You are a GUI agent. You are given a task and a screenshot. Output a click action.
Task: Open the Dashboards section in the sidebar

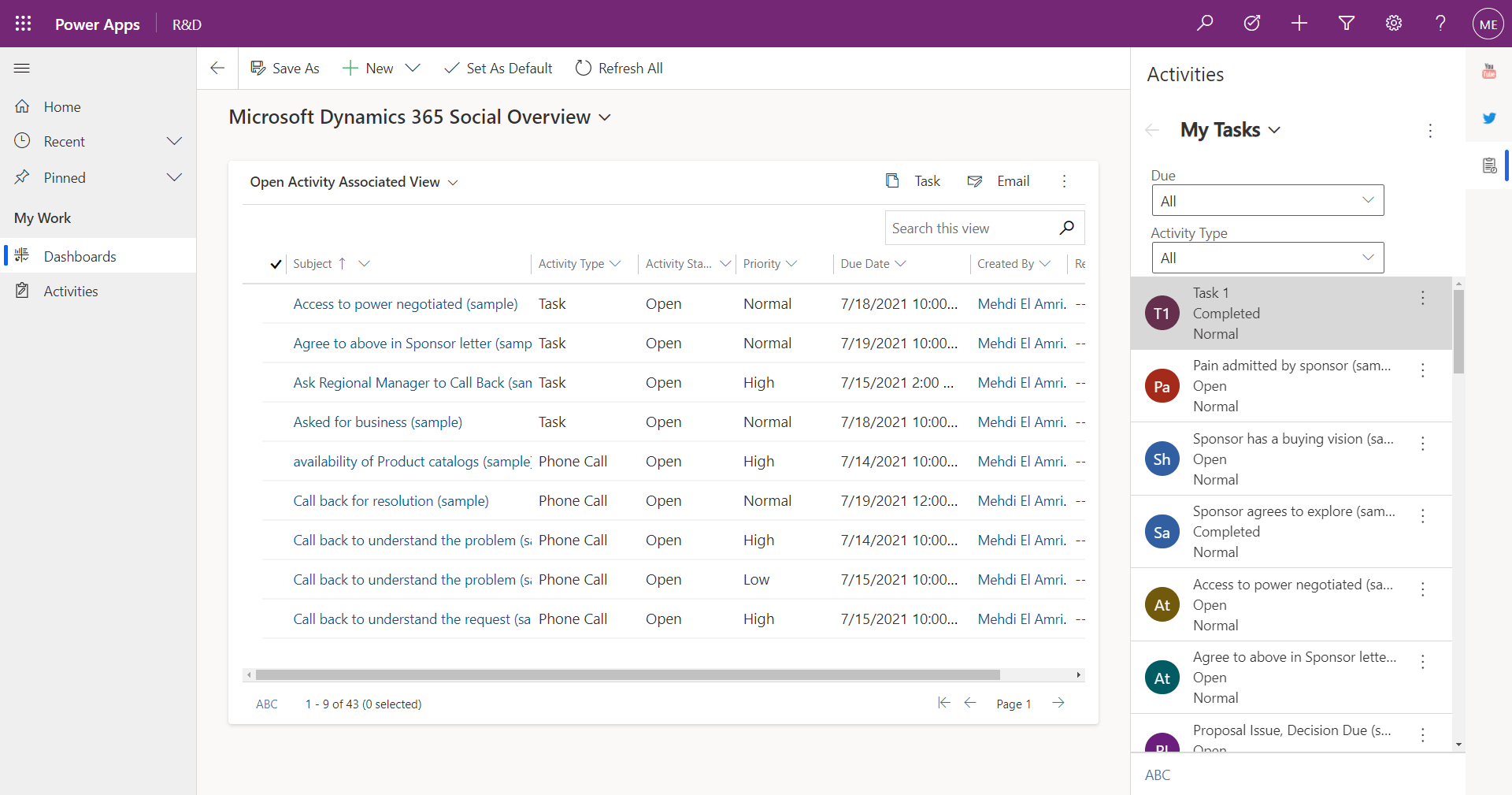[80, 256]
